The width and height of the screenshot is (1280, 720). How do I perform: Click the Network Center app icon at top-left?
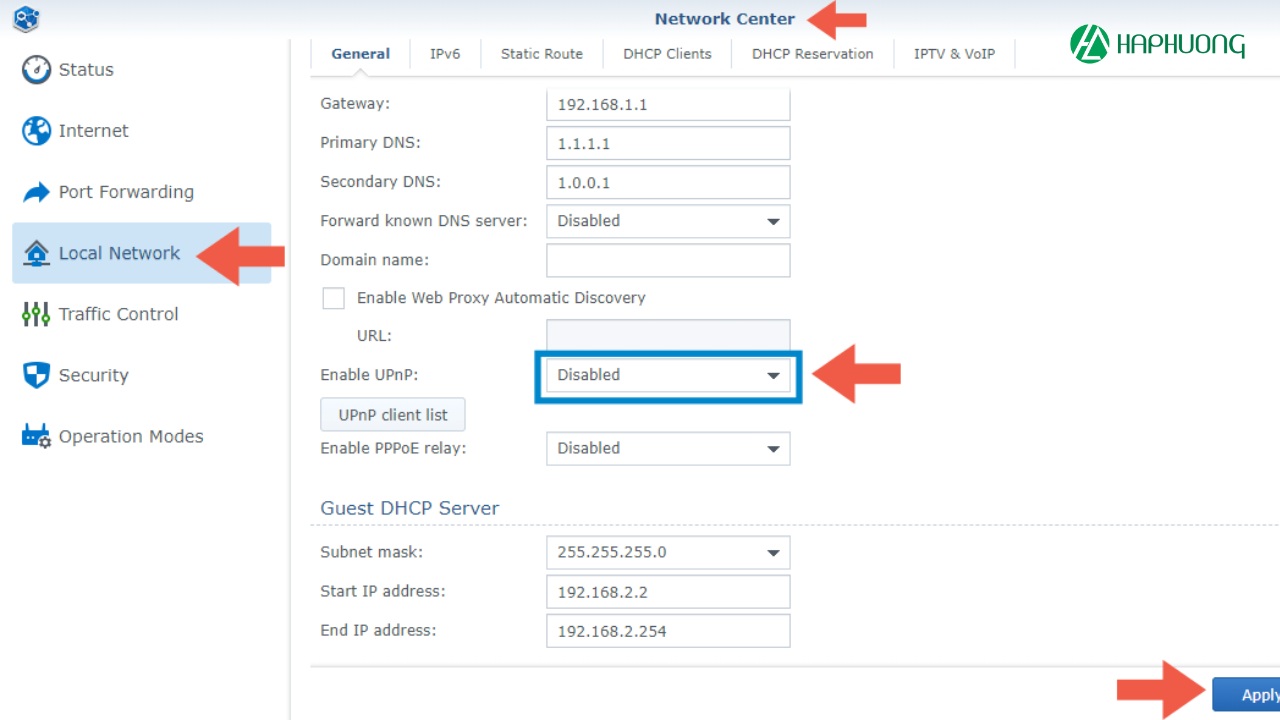(26, 18)
